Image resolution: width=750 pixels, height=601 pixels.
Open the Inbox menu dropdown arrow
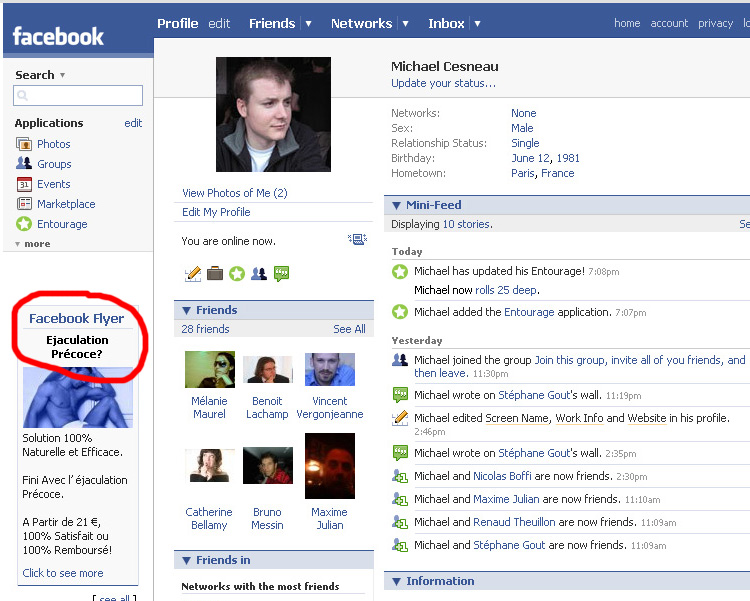(x=477, y=23)
